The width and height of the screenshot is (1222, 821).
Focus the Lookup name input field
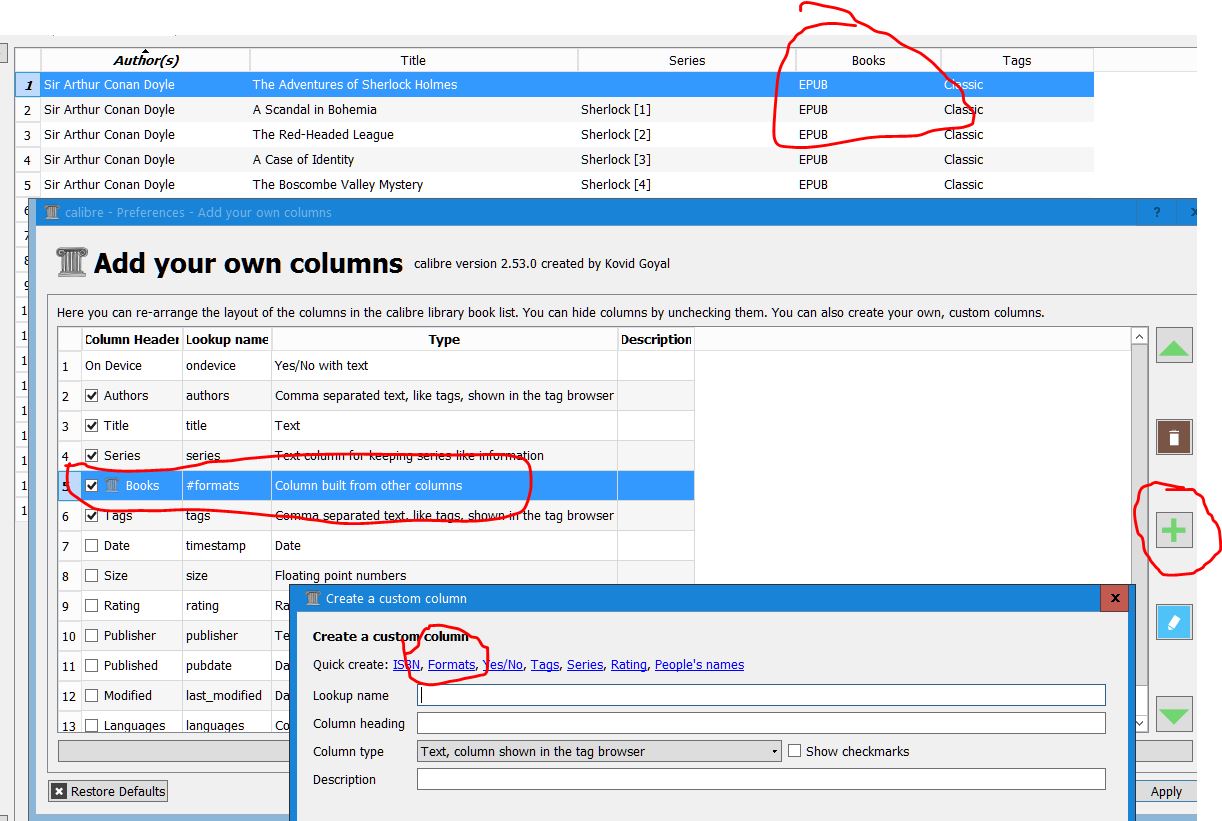[x=761, y=695]
